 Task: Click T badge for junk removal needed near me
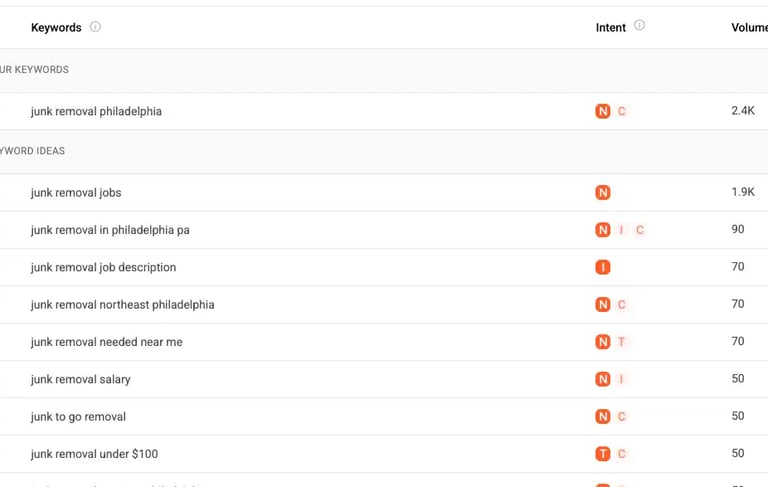pyautogui.click(x=621, y=341)
